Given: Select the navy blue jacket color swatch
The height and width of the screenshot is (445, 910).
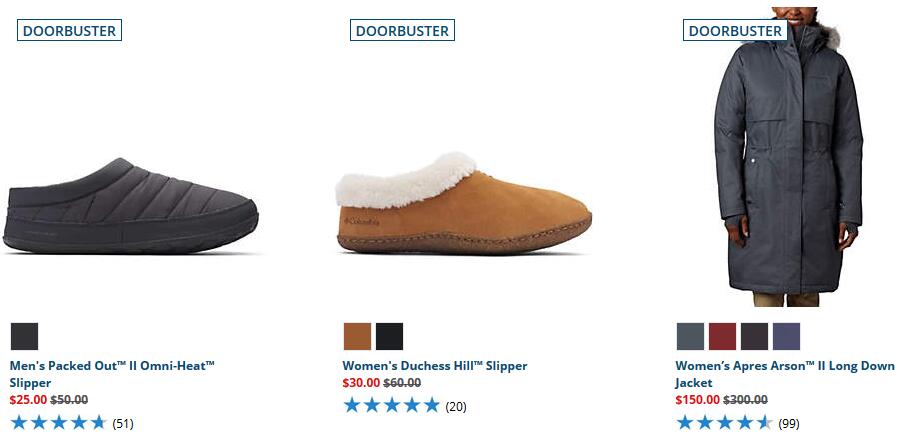Looking at the screenshot, I should pyautogui.click(x=786, y=337).
